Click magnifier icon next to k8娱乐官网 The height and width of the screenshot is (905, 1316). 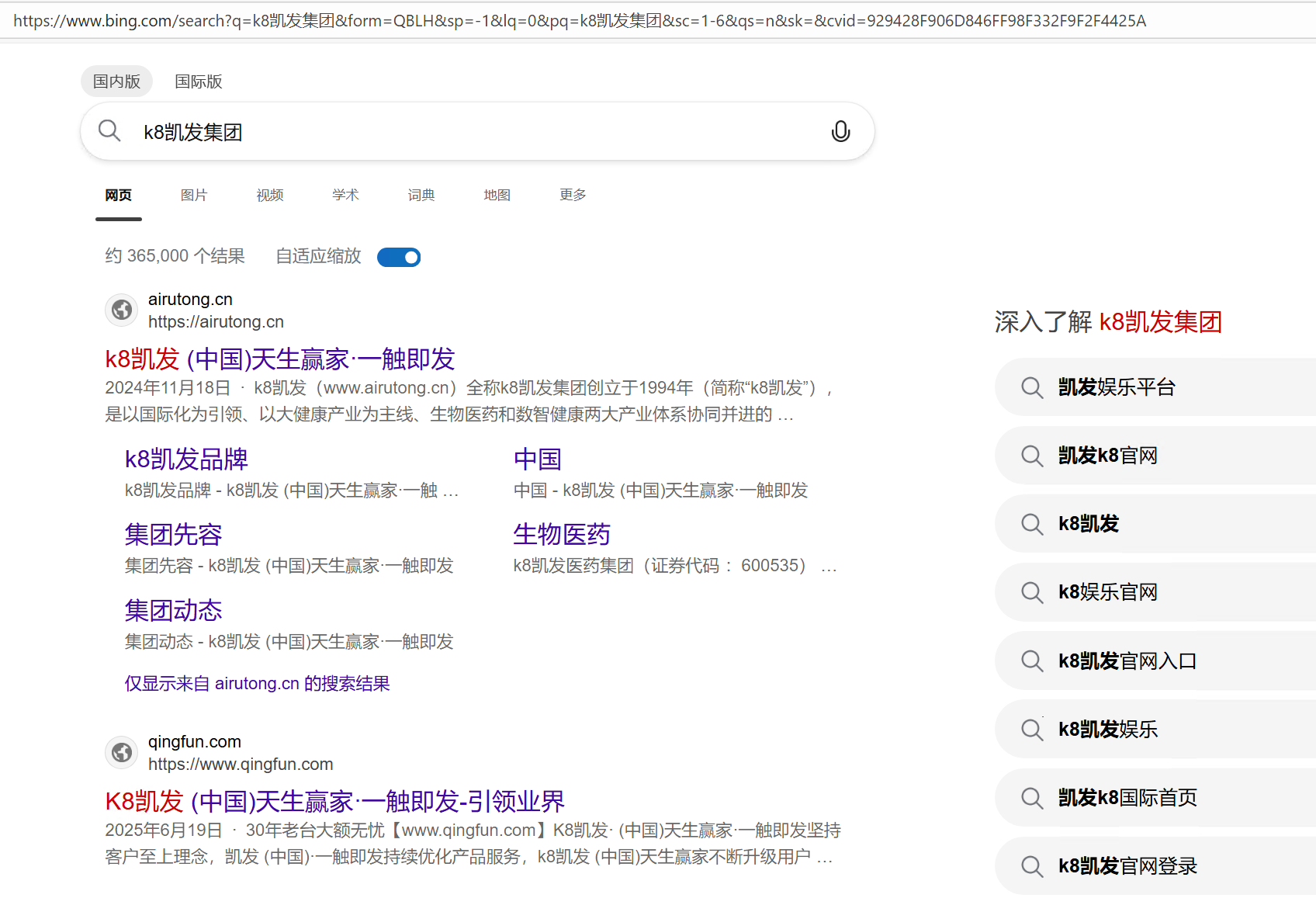[x=1032, y=592]
